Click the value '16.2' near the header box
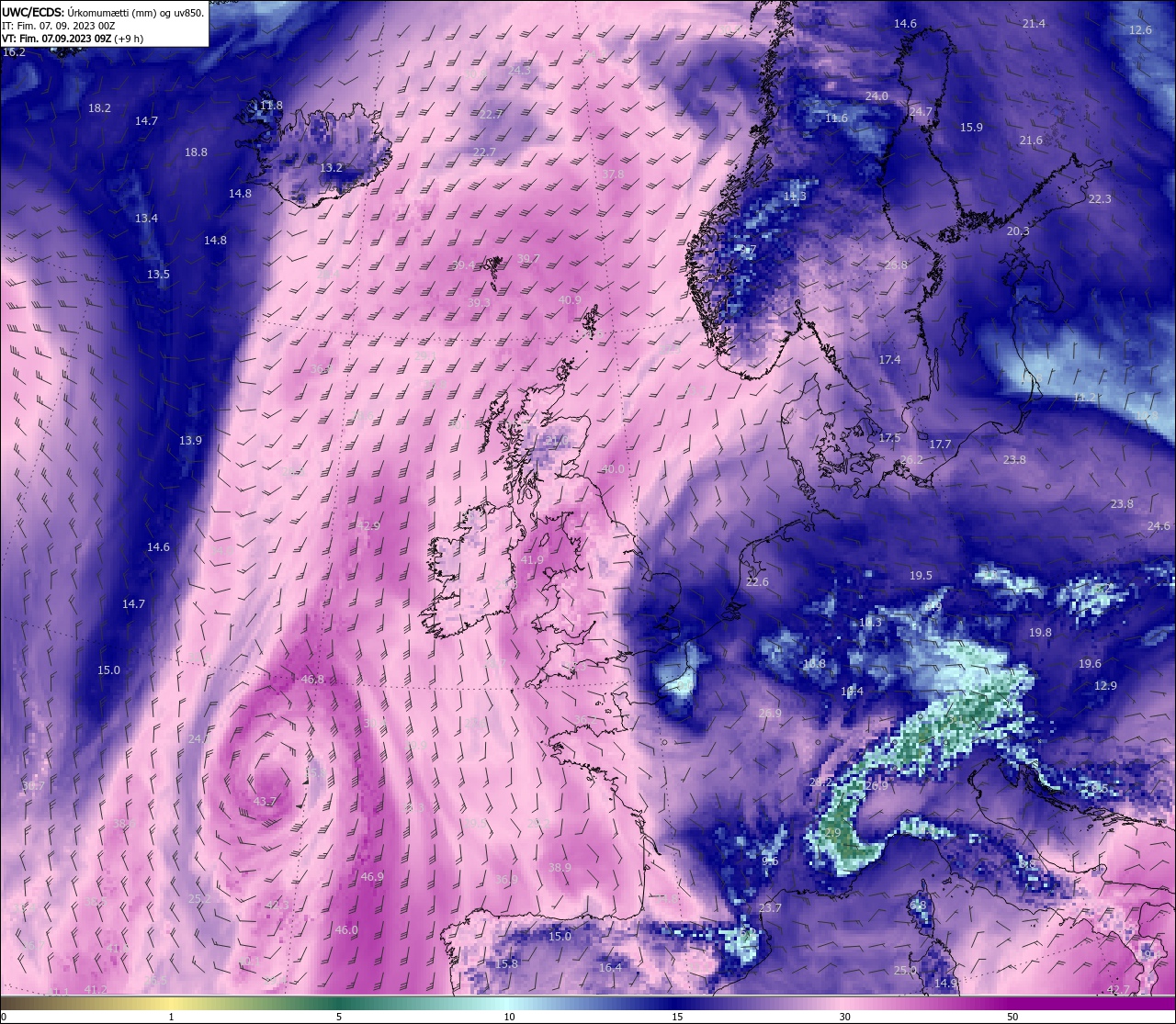The image size is (1176, 1024). coord(14,52)
